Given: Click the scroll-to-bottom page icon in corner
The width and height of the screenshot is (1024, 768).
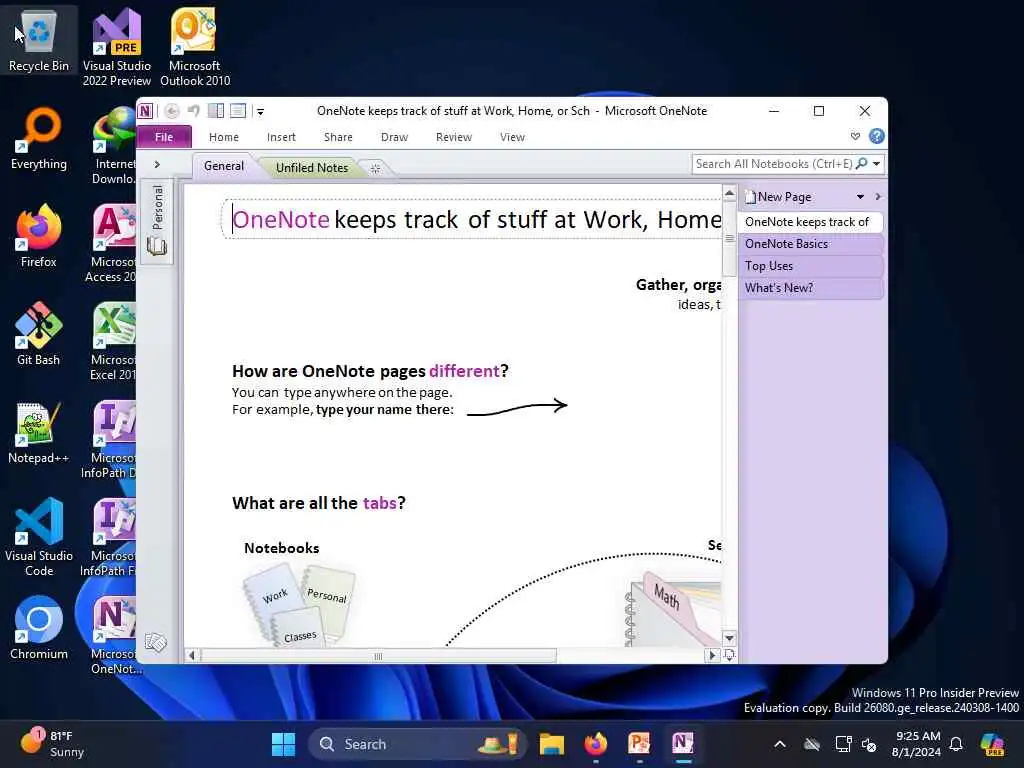Looking at the screenshot, I should (x=729, y=655).
